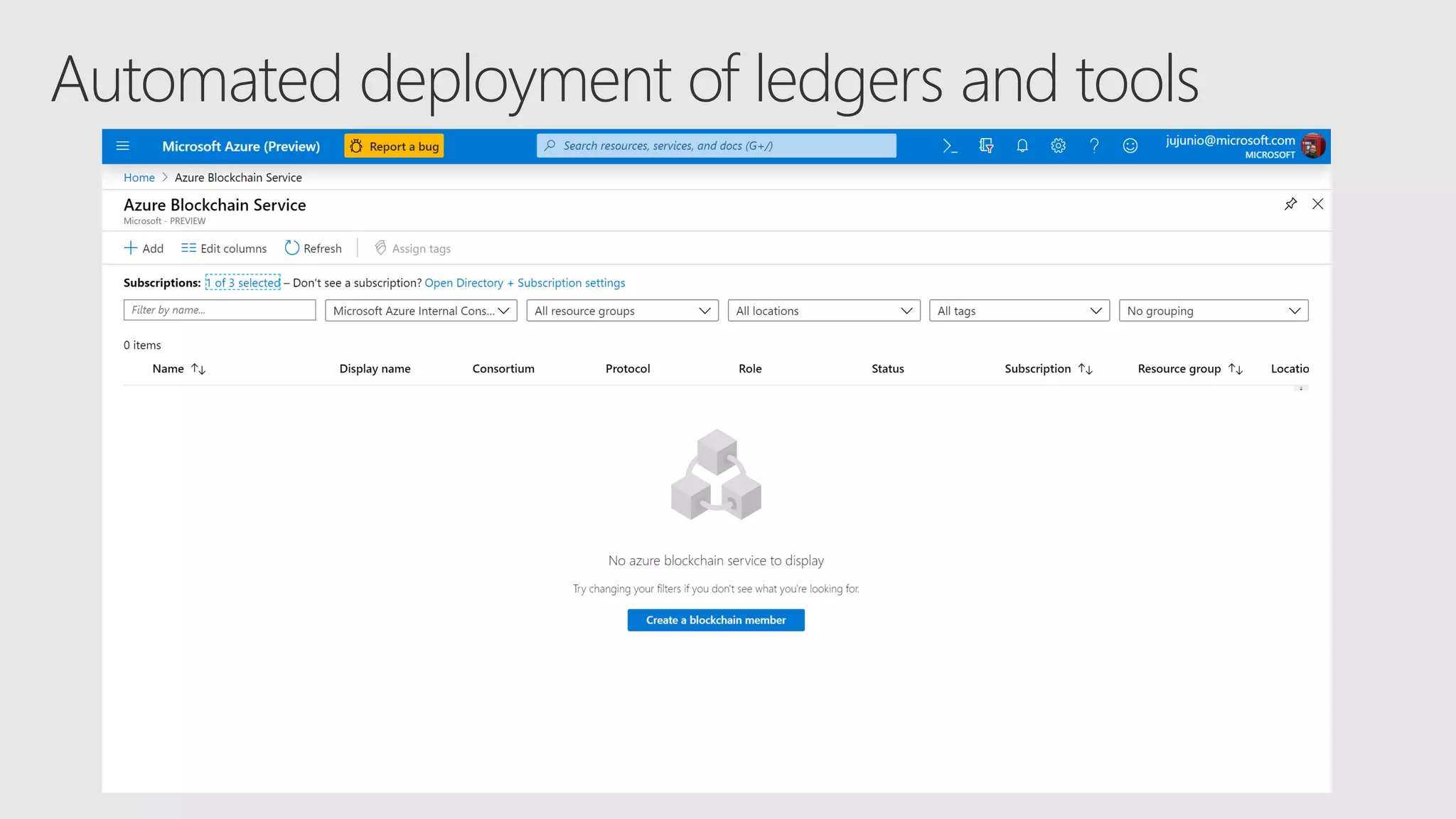Viewport: 1456px width, 819px height.
Task: Open the Directory and subscription filter icon
Action: (x=986, y=146)
